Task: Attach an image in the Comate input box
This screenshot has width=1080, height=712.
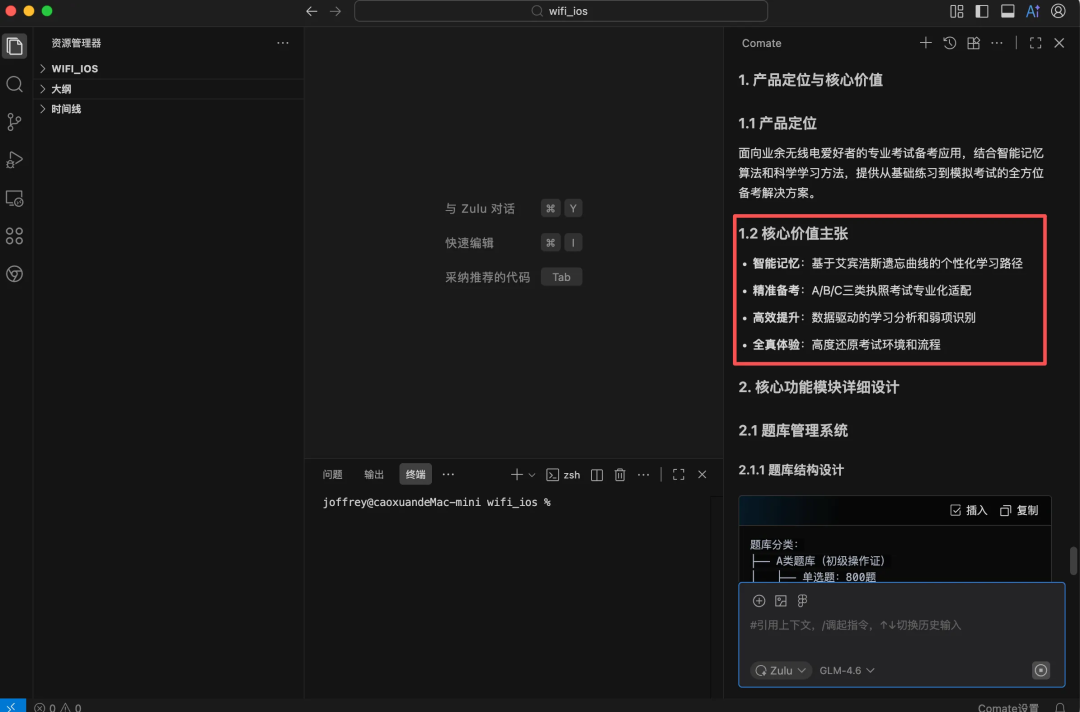Action: point(781,600)
